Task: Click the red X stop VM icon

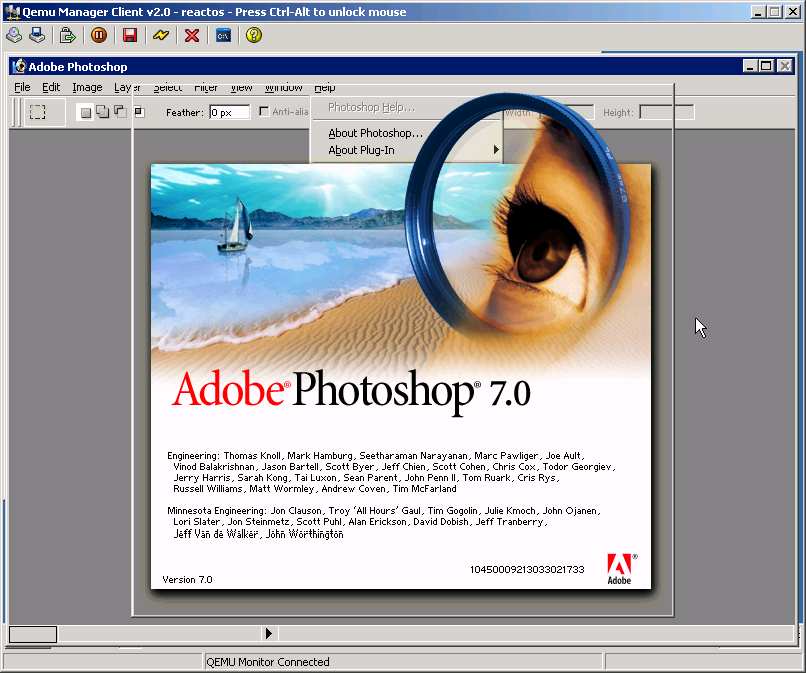Action: click(192, 35)
